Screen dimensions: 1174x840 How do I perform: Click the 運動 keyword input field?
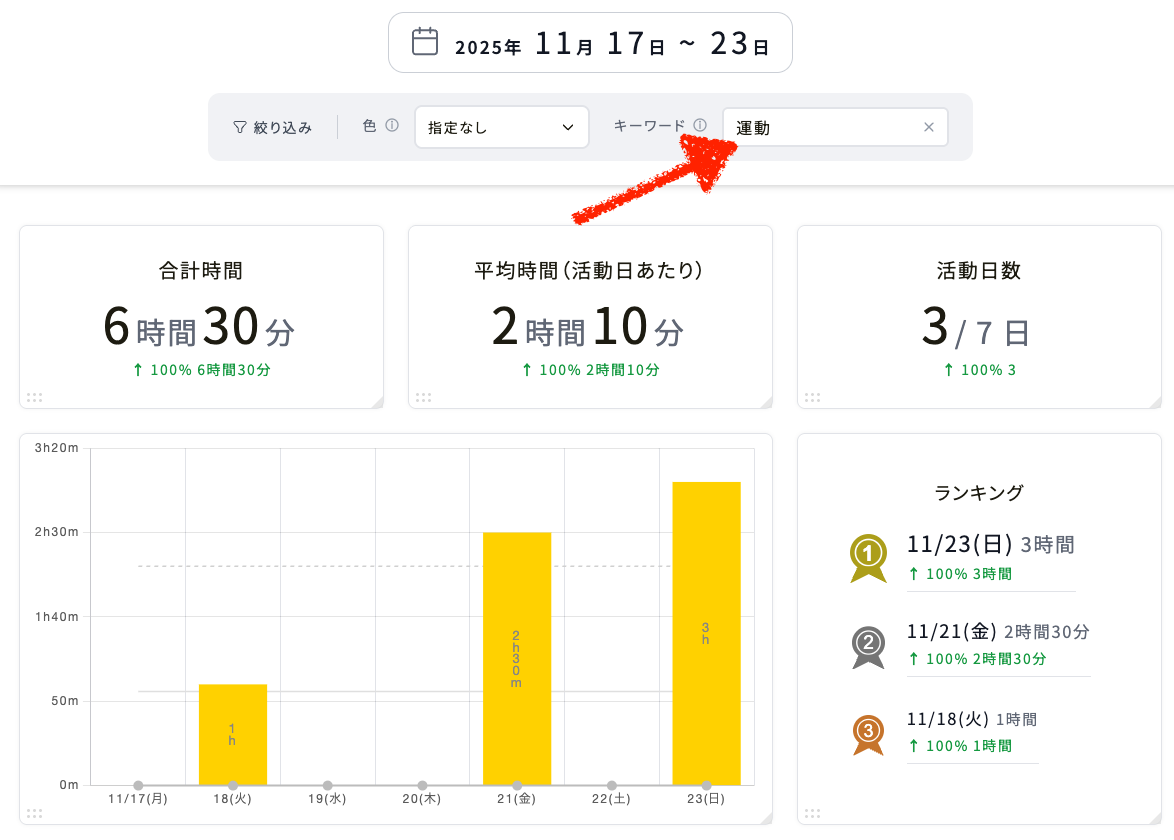coord(835,127)
